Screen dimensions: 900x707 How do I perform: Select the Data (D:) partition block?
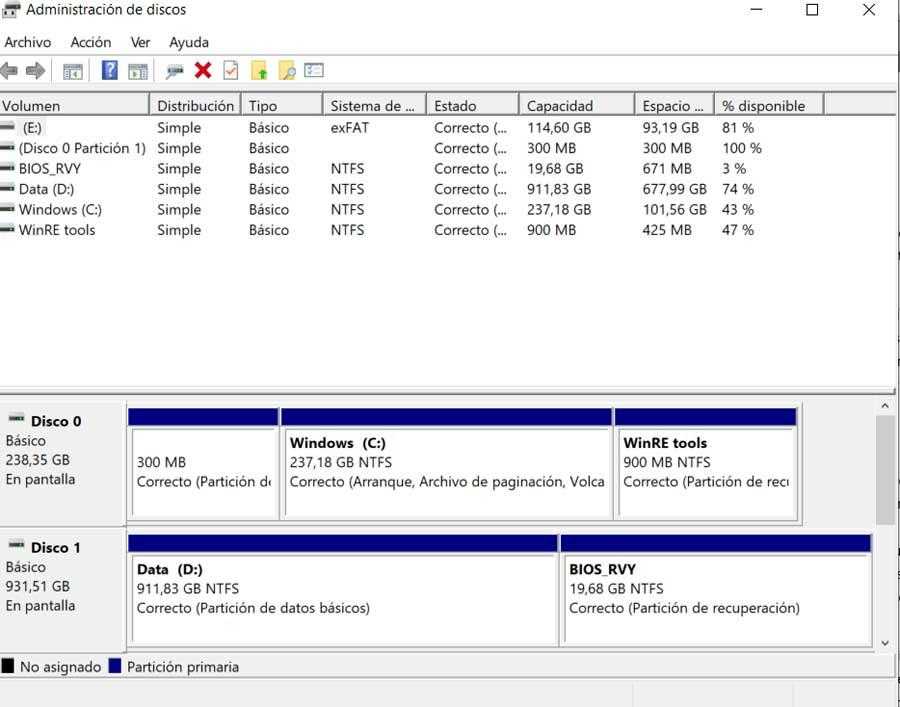[343, 595]
